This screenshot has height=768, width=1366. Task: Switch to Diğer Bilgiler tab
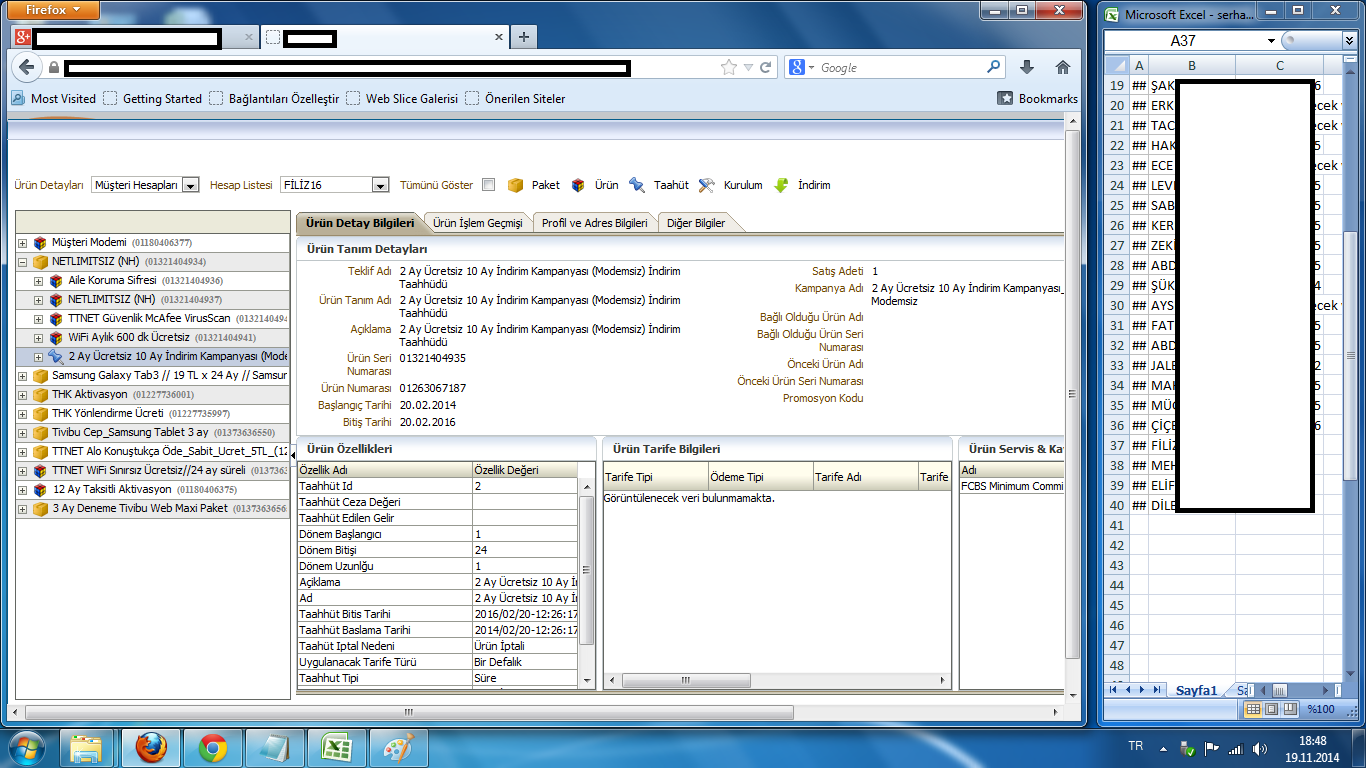[696, 223]
